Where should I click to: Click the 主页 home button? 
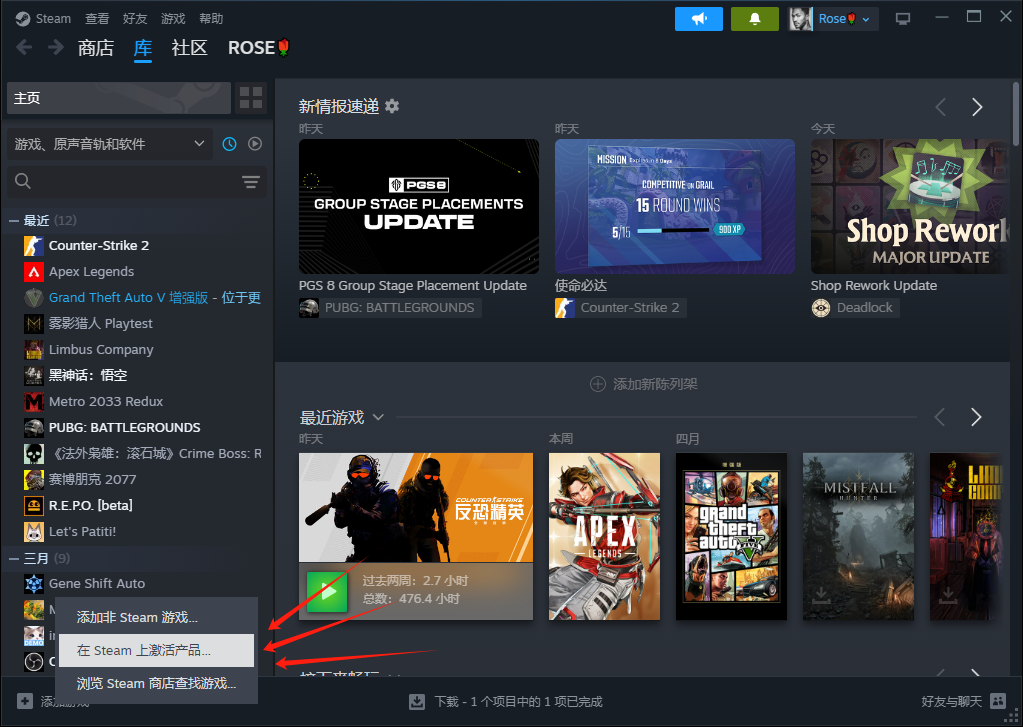click(x=119, y=98)
